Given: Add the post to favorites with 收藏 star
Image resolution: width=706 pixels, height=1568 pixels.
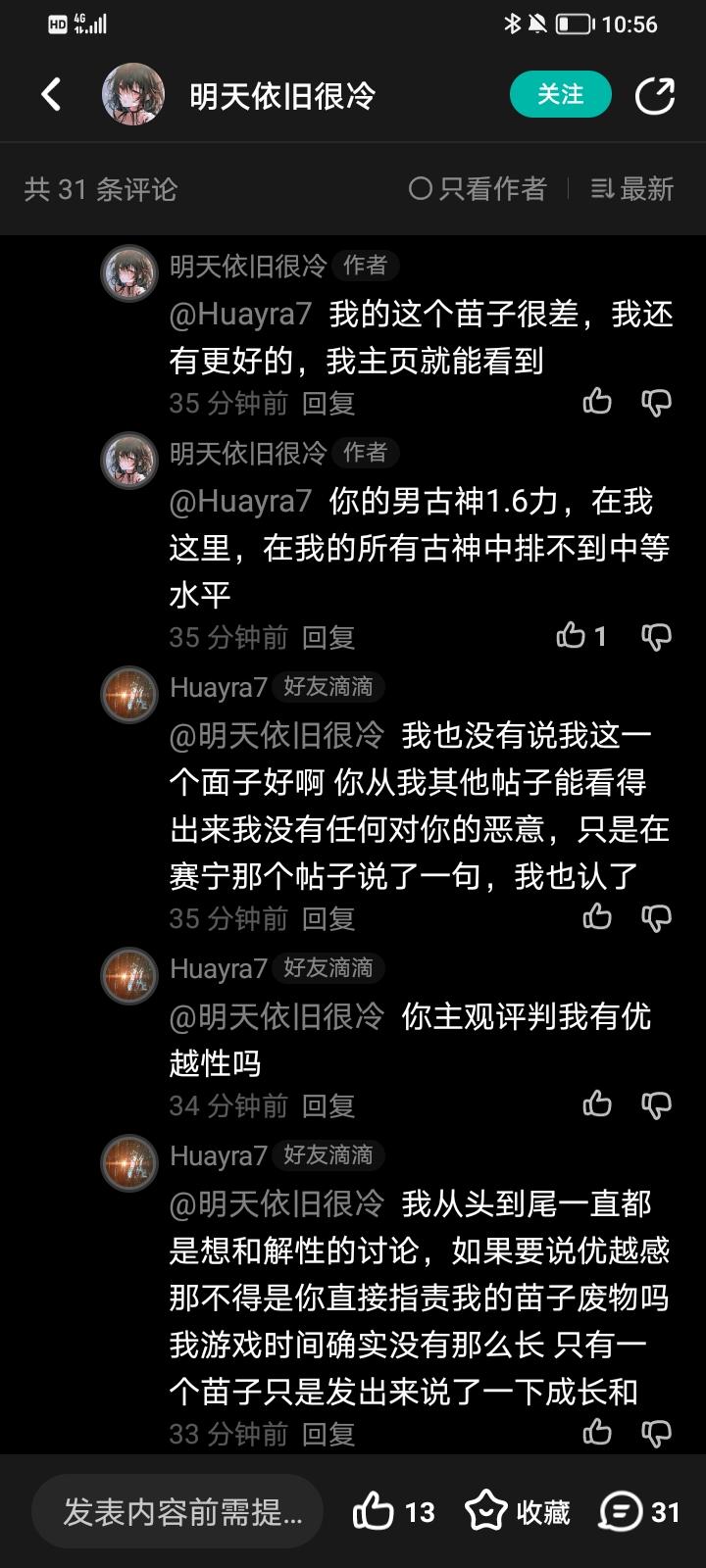Looking at the screenshot, I should (518, 1512).
